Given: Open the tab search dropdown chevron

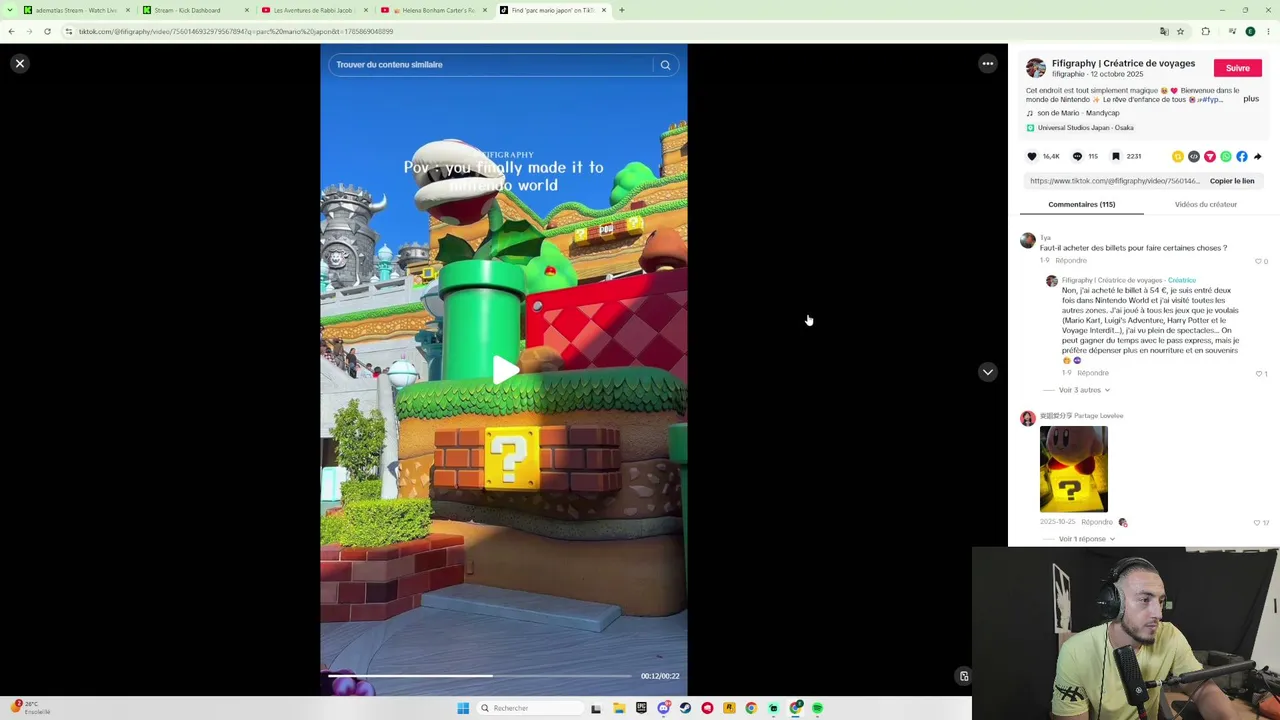Looking at the screenshot, I should point(11,10).
